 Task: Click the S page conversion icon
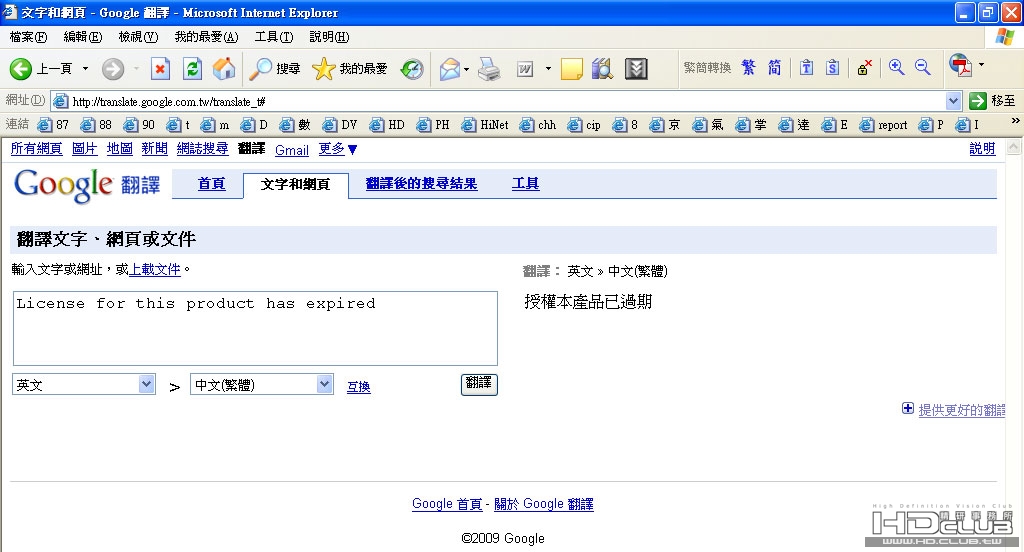pos(833,67)
